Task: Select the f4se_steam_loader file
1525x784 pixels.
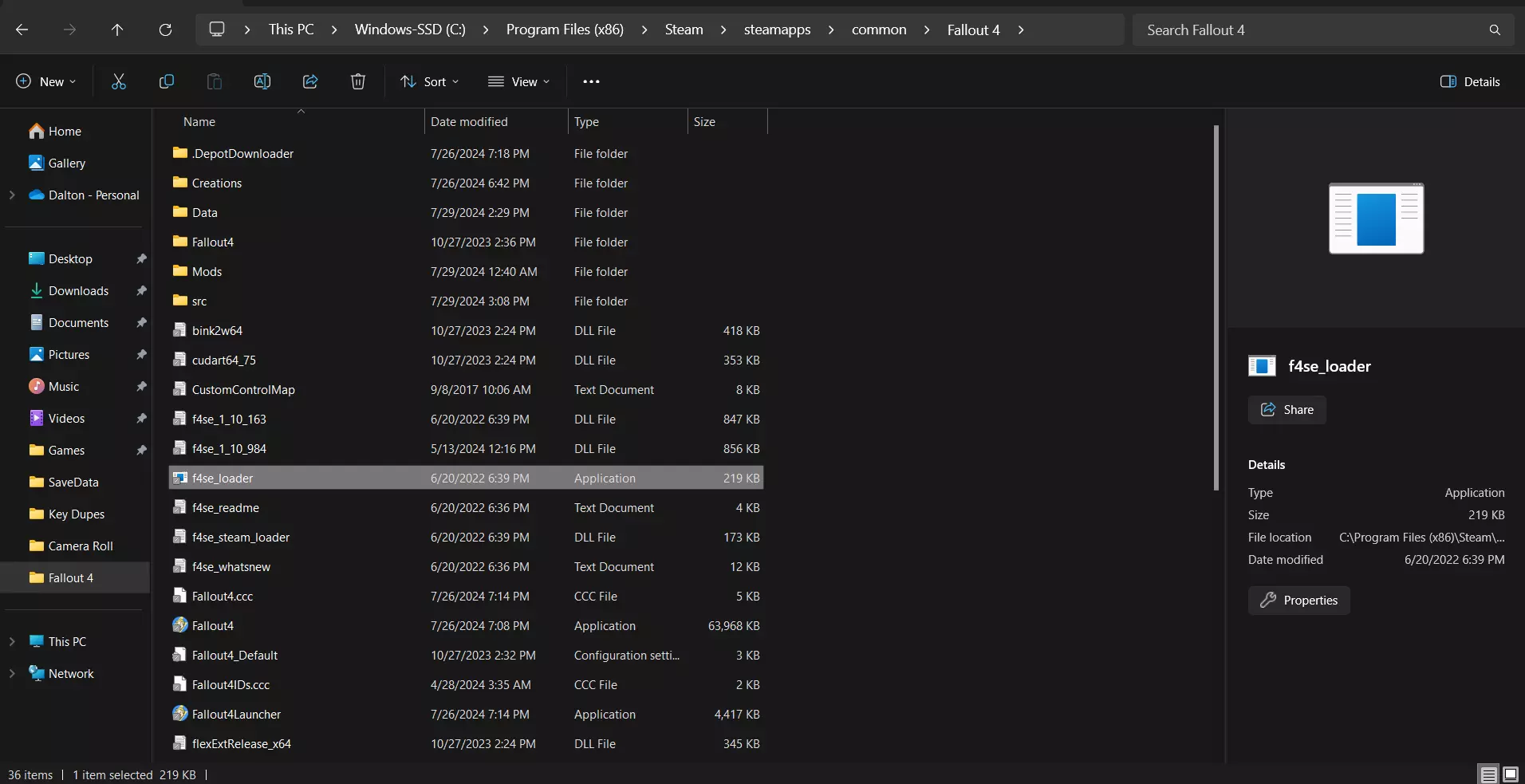Action: click(x=466, y=537)
